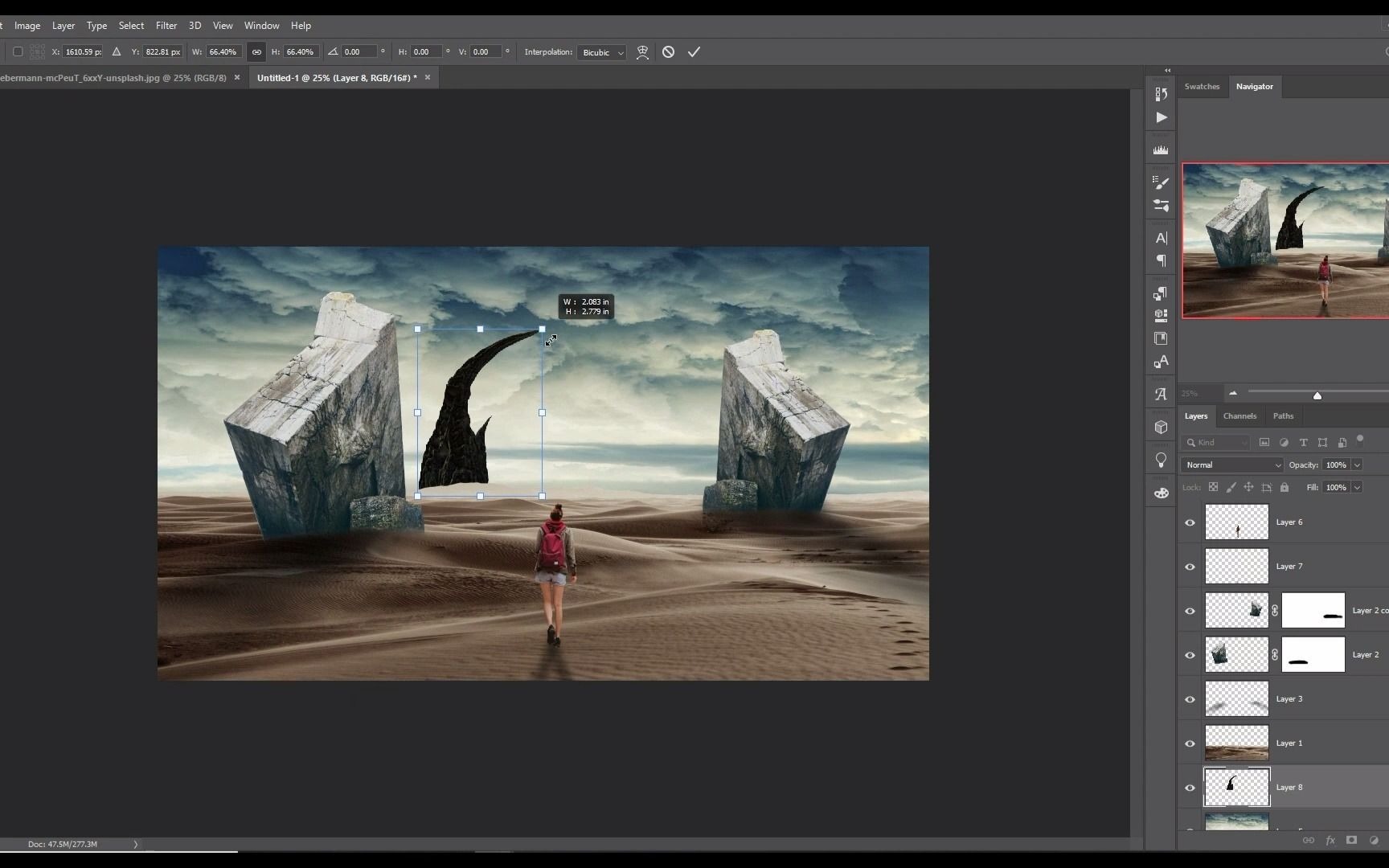The height and width of the screenshot is (868, 1389).
Task: Link the selected layers together
Action: 1308,840
